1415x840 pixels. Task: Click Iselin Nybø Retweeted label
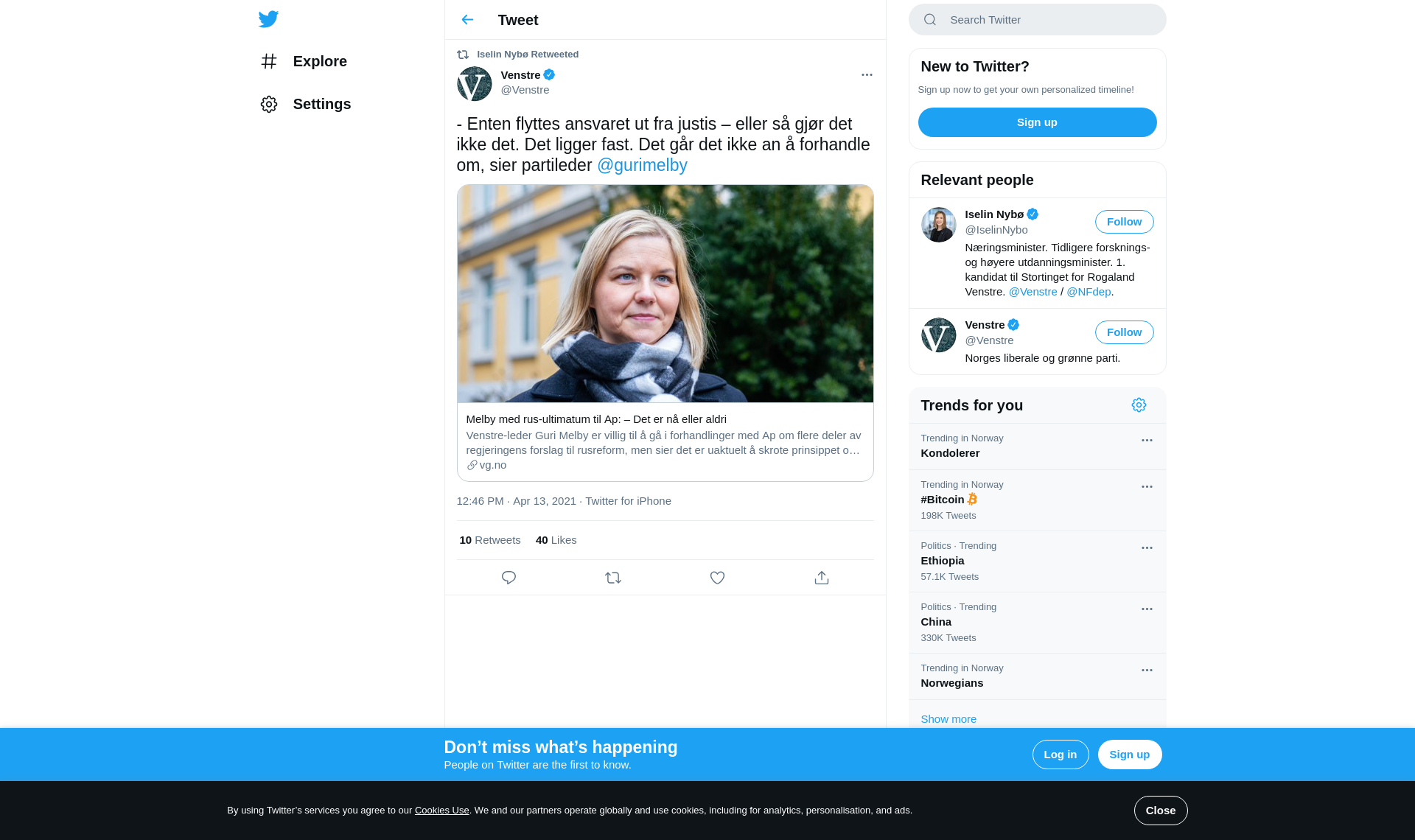tap(528, 55)
